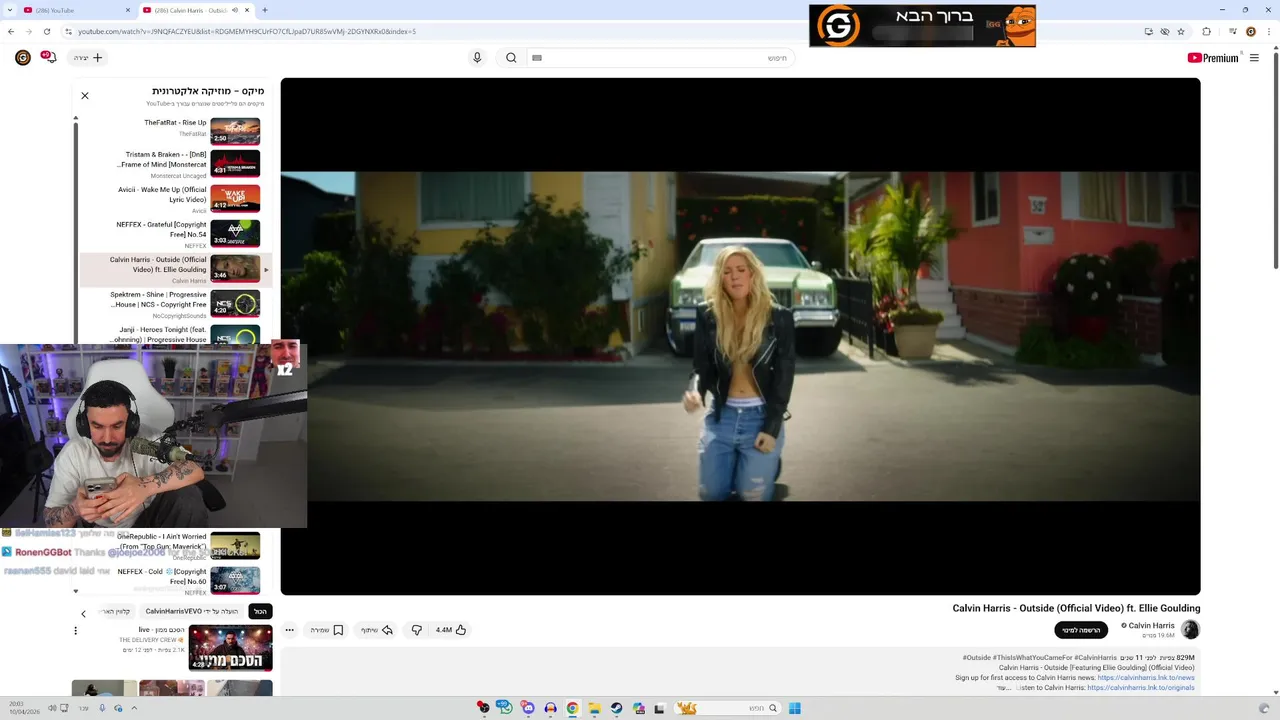Open the calvinharris.lnk.to/originals link
The image size is (1280, 720).
(x=1141, y=688)
